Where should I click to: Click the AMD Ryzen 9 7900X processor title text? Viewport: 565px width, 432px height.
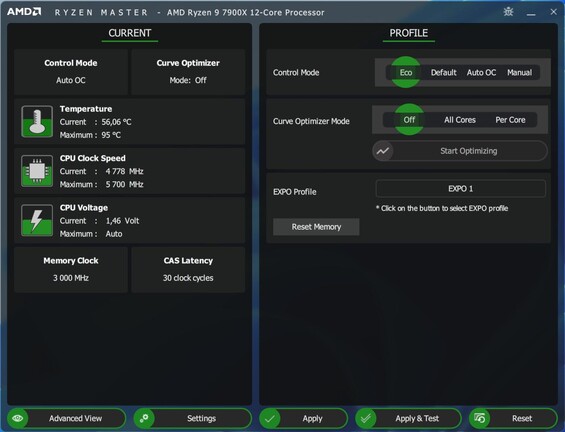click(245, 13)
